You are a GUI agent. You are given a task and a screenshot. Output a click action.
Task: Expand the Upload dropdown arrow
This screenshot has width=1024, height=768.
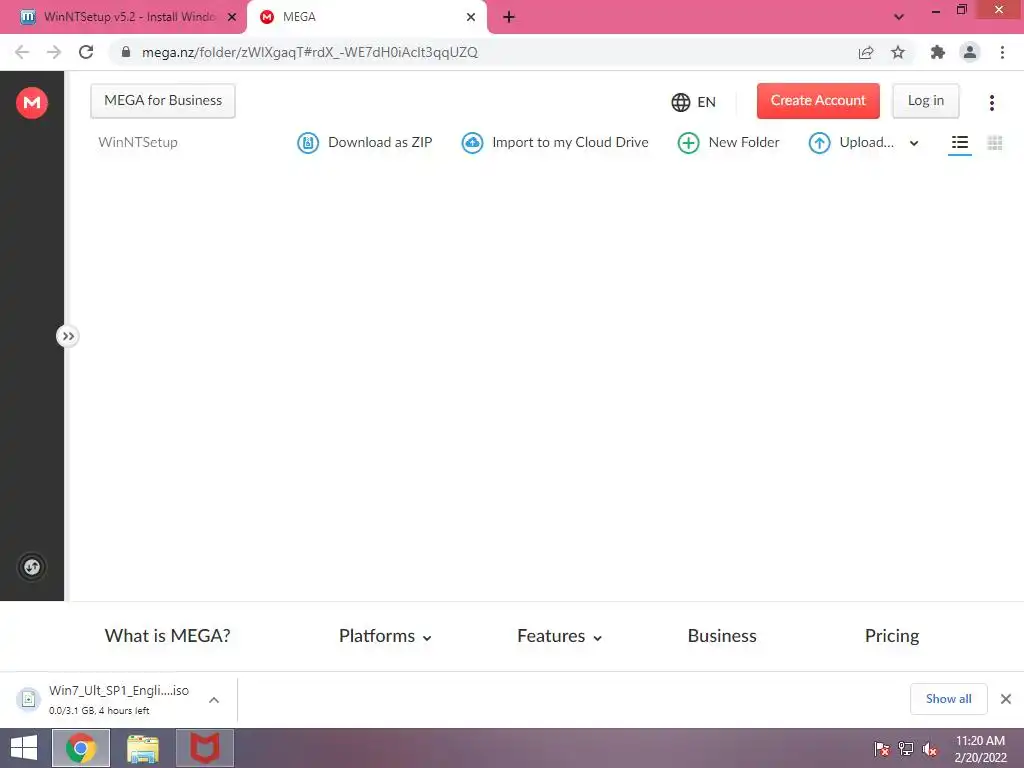pyautogui.click(x=914, y=144)
